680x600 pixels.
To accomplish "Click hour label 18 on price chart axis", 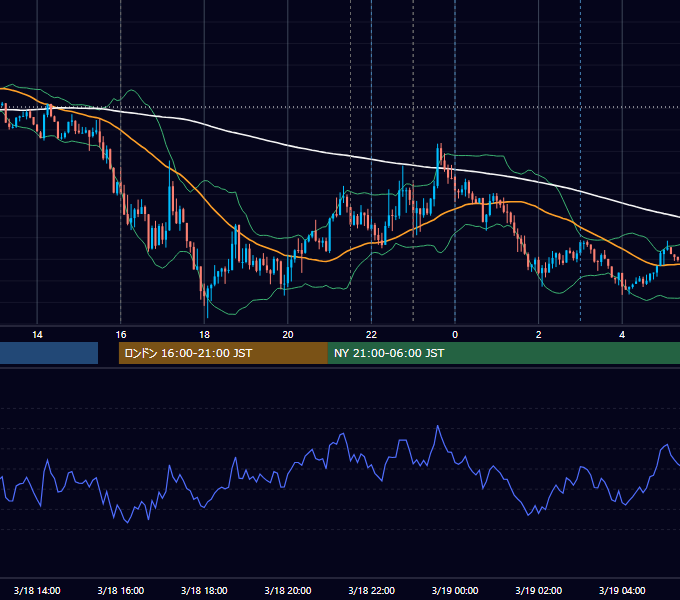I will [204, 335].
